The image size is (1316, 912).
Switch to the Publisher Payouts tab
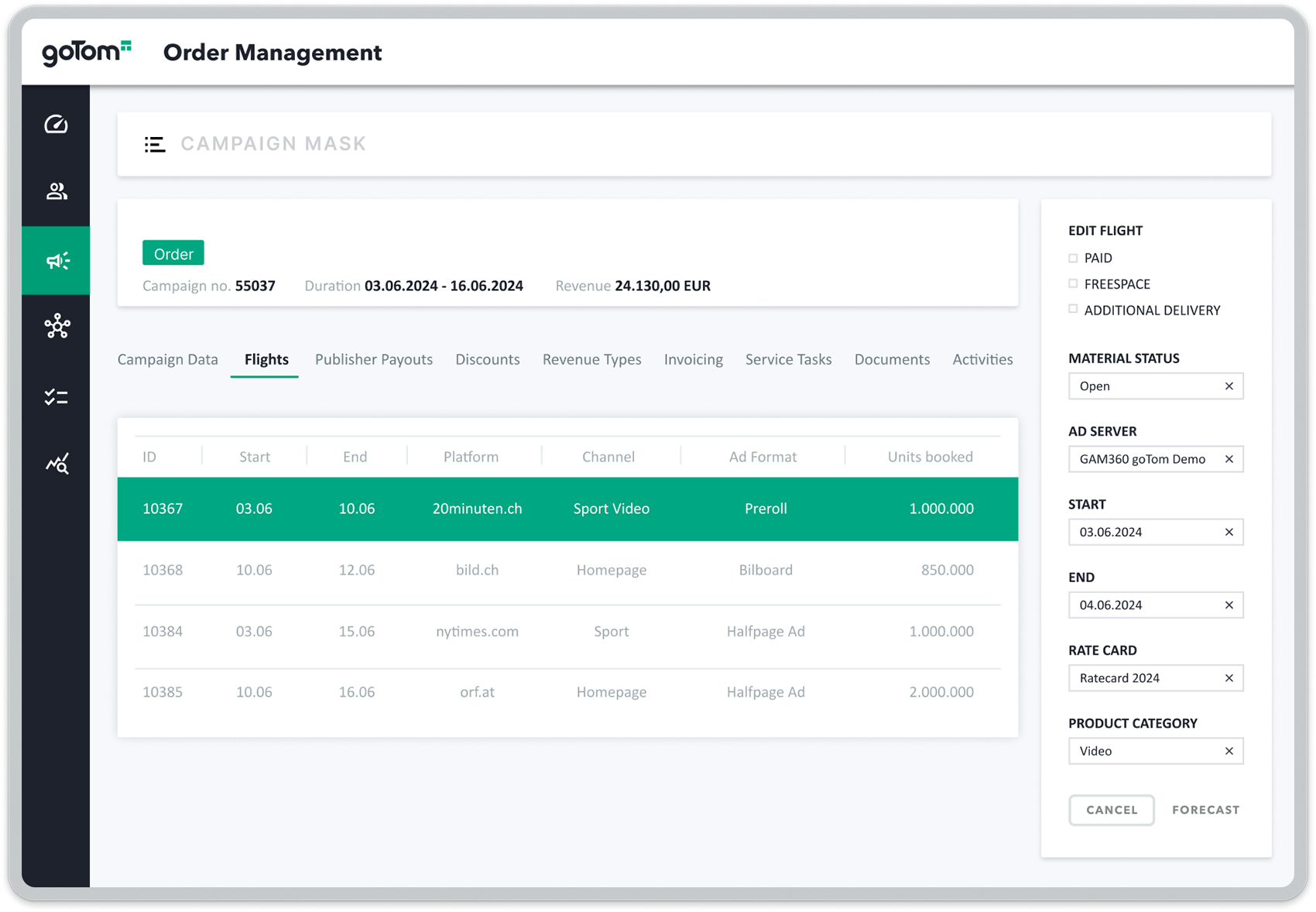click(x=373, y=359)
